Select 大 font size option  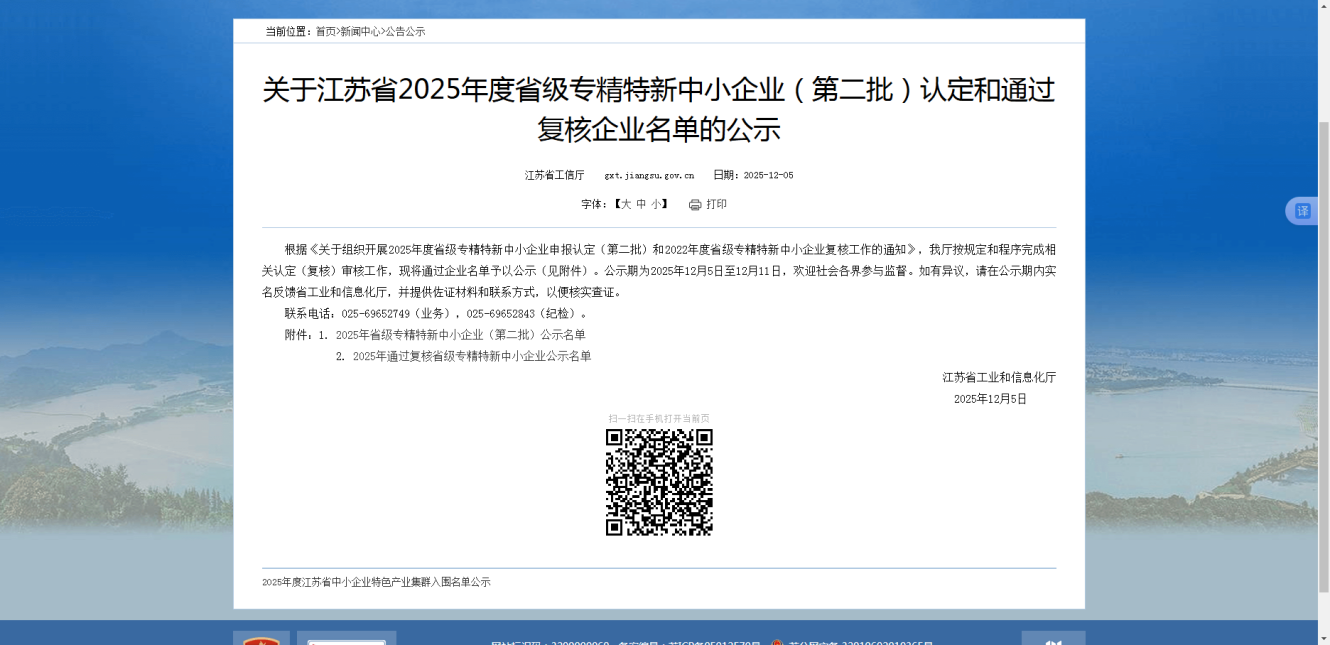click(x=626, y=204)
